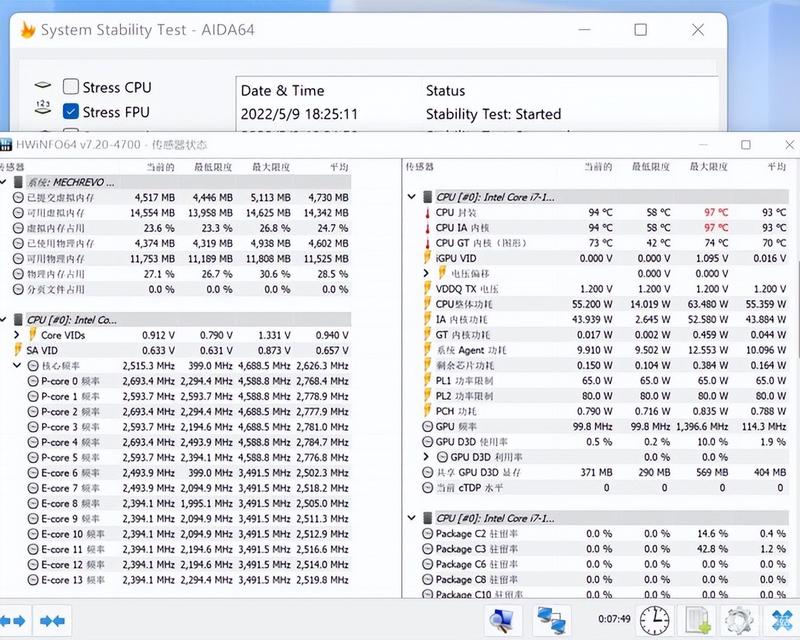
Task: Click the clock icon beside 已提交虚拟内存
Action: 18,198
